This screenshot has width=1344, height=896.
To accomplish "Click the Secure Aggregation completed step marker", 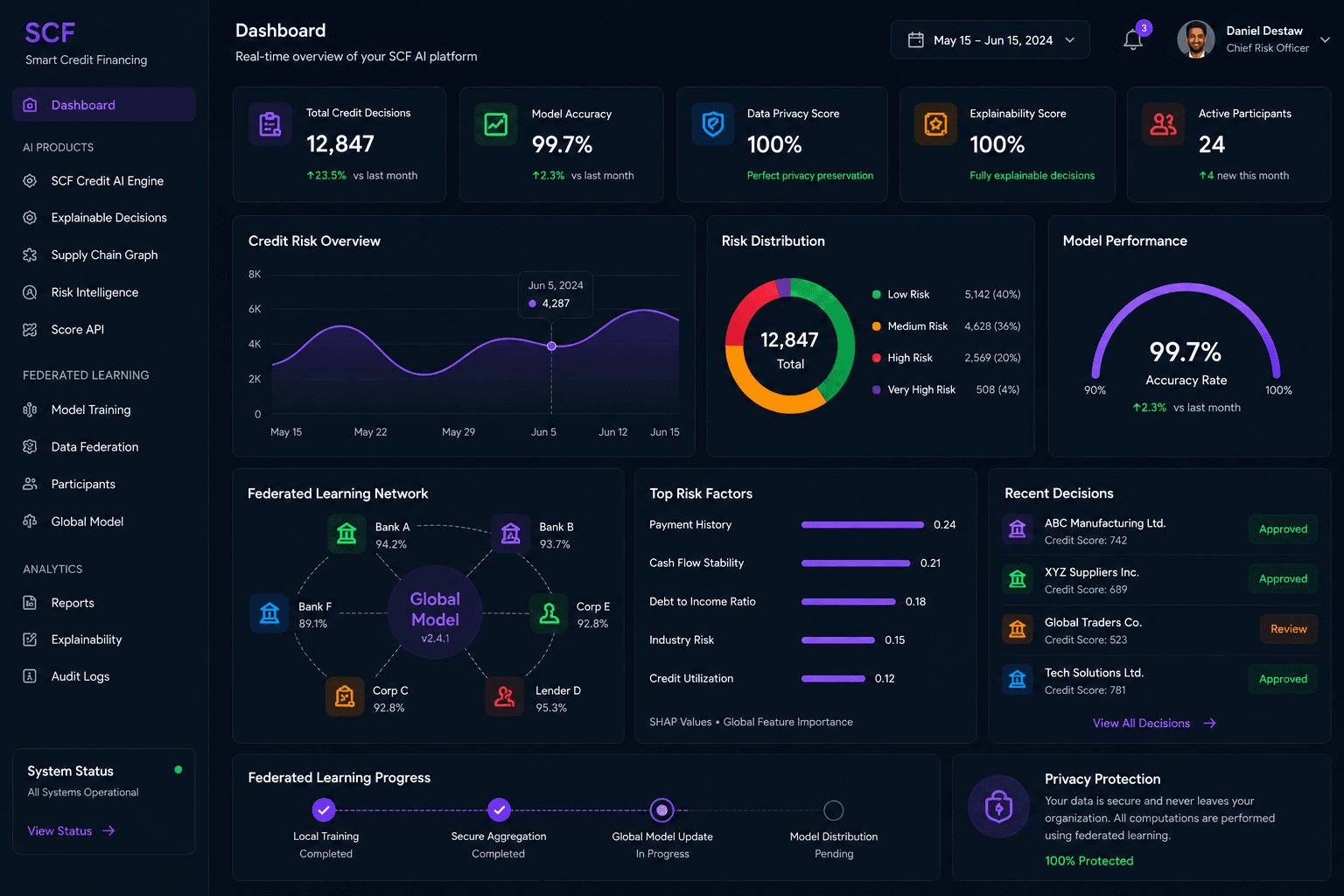I will click(499, 809).
